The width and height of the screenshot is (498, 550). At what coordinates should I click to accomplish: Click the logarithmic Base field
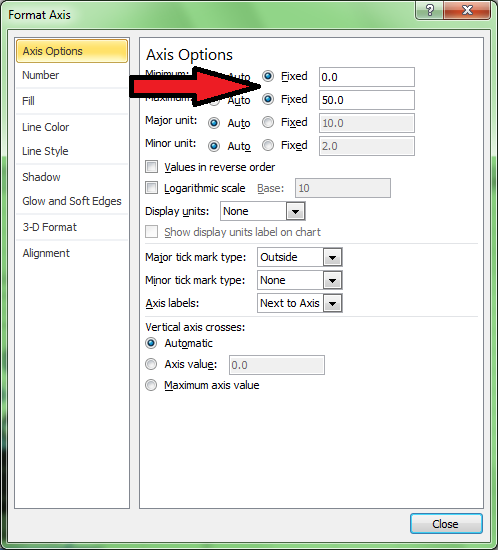(x=343, y=188)
